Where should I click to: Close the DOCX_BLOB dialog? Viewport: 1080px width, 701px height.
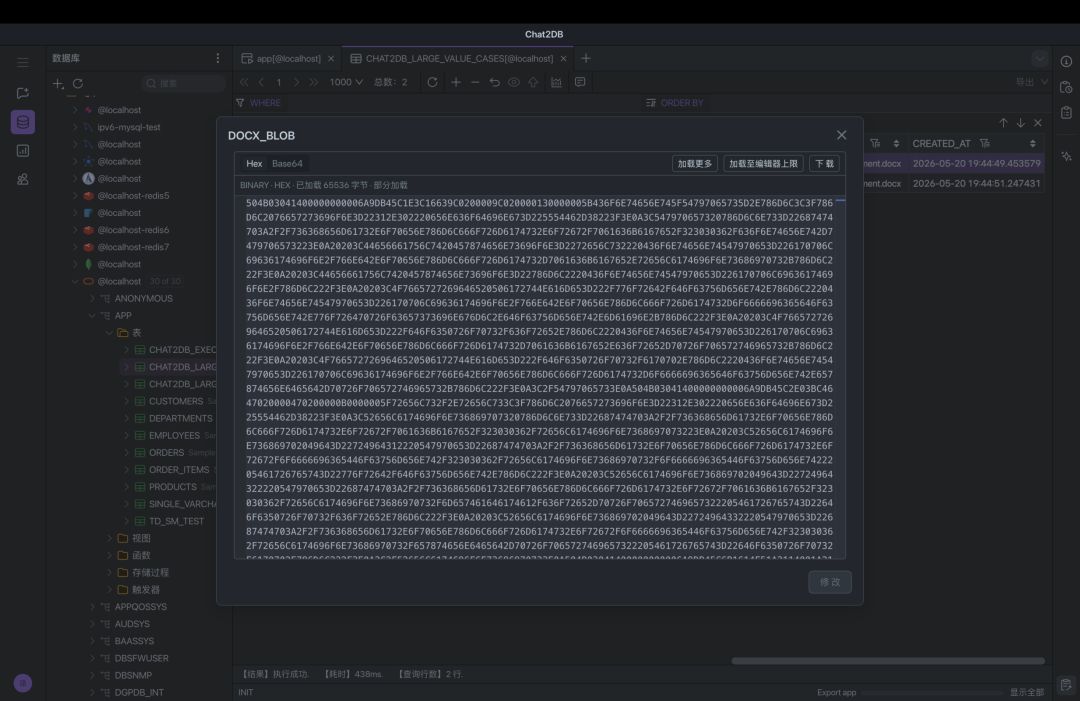click(x=842, y=135)
